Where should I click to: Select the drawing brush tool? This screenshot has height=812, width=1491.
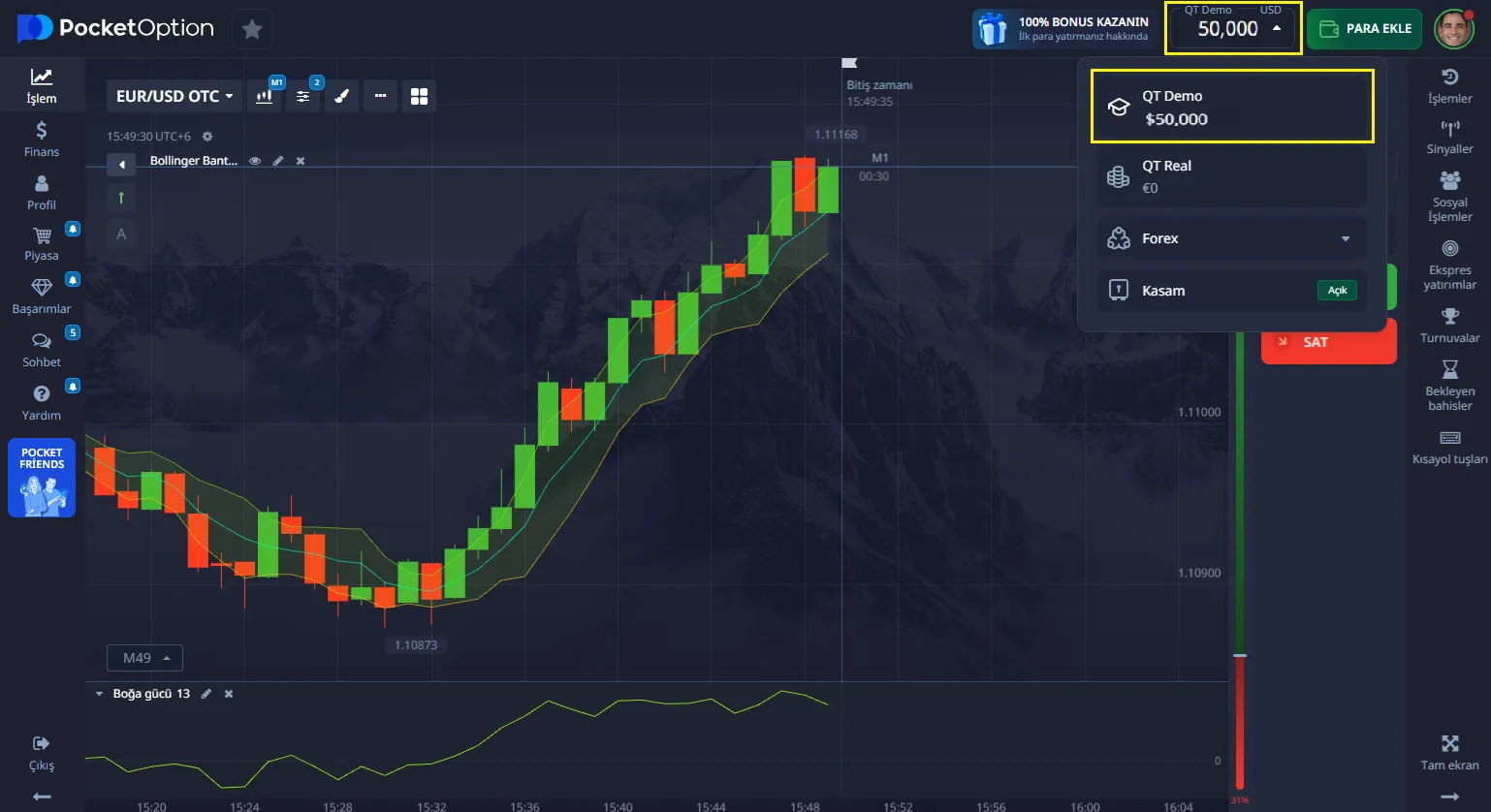341,96
